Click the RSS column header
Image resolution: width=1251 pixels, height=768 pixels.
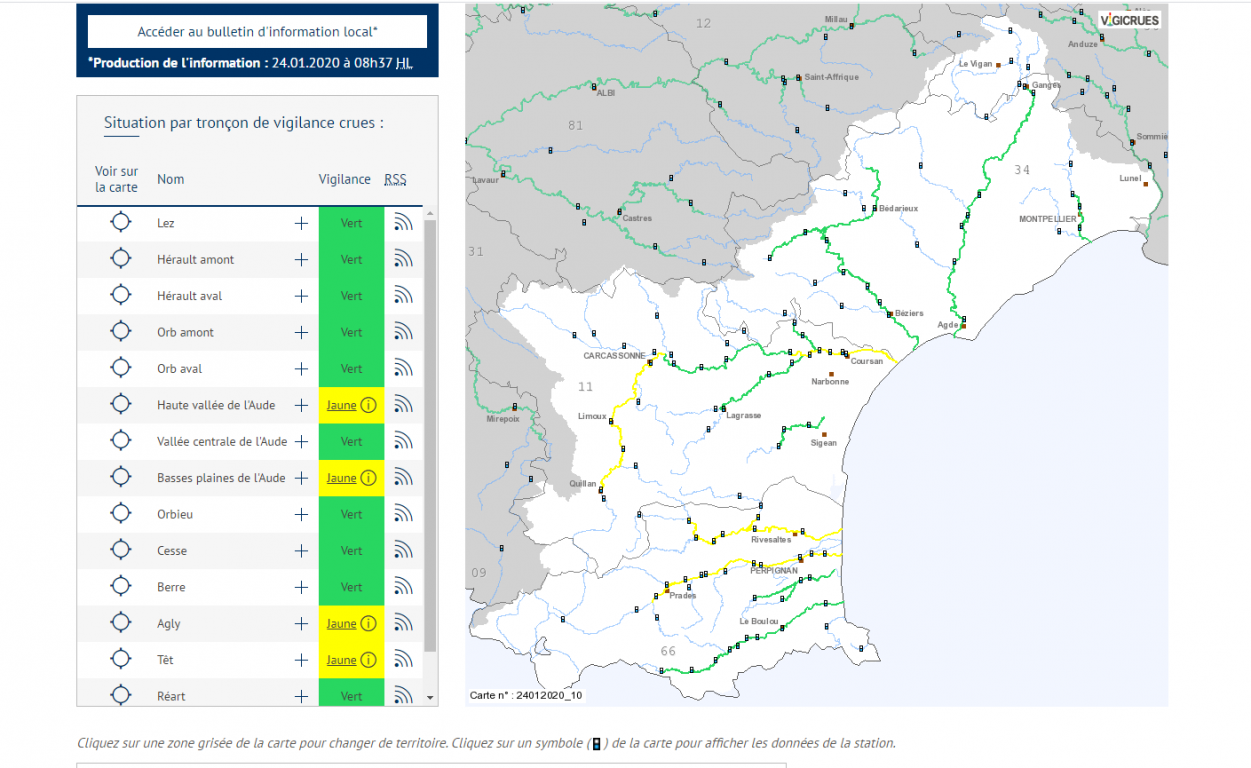395,180
